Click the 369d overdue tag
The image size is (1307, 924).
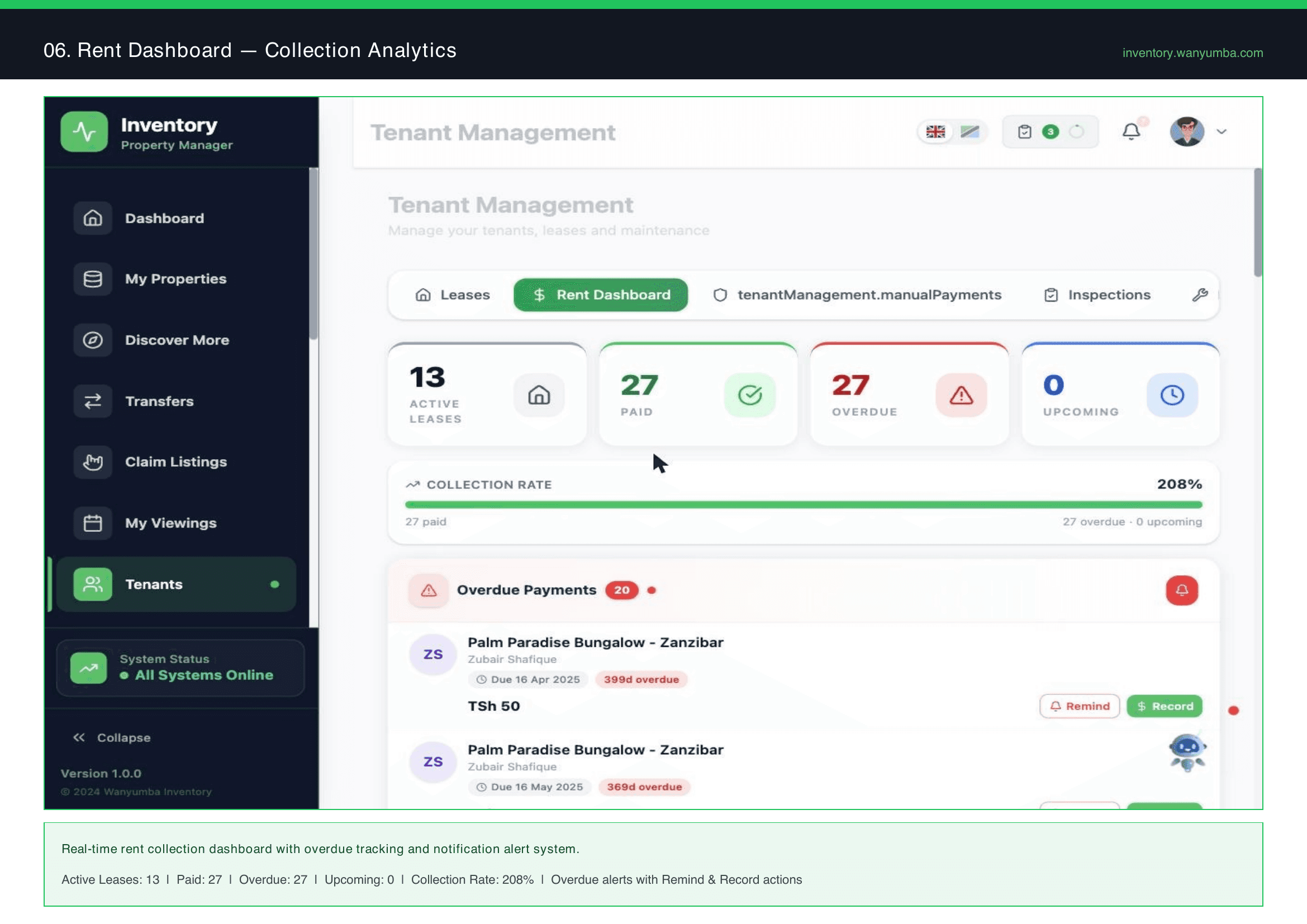(644, 788)
